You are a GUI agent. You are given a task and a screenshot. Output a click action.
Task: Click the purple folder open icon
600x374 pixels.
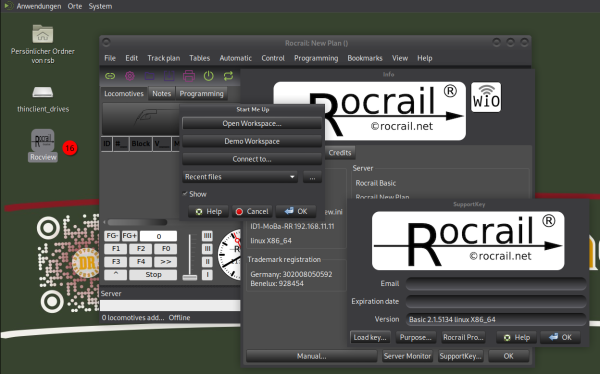pyautogui.click(x=150, y=76)
